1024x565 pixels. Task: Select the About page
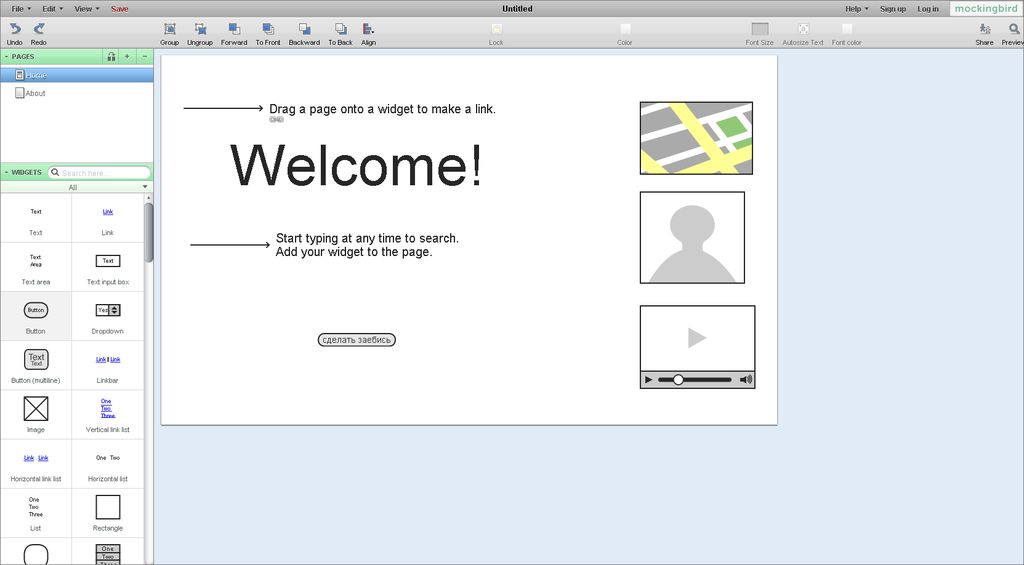coord(76,93)
